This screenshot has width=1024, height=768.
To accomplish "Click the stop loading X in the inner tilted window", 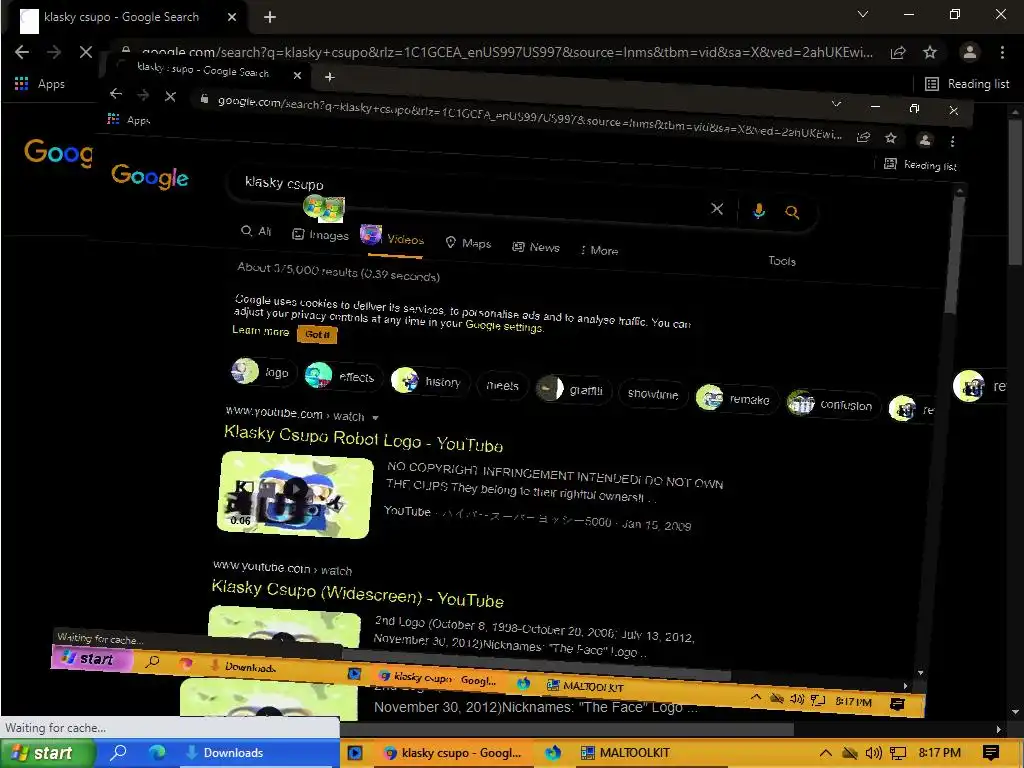I will click(x=170, y=97).
